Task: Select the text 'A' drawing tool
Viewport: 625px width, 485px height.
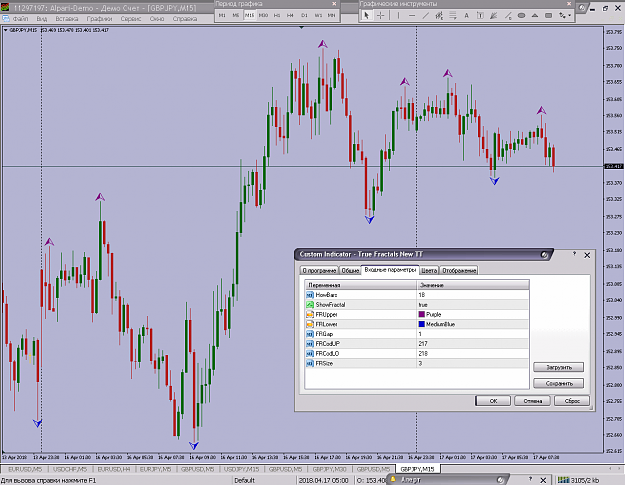Action: [x=466, y=16]
